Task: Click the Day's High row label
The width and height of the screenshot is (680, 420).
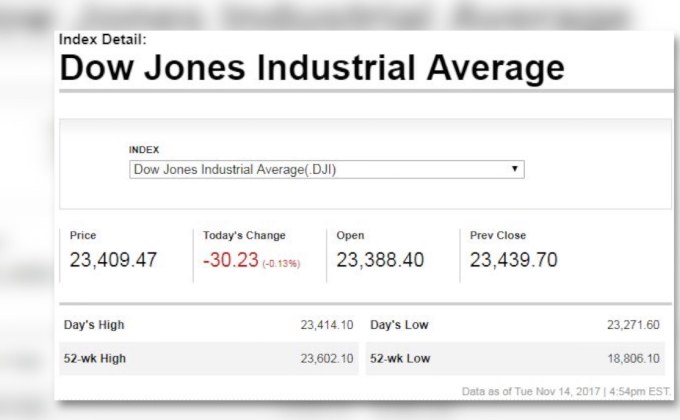Action: [94, 325]
